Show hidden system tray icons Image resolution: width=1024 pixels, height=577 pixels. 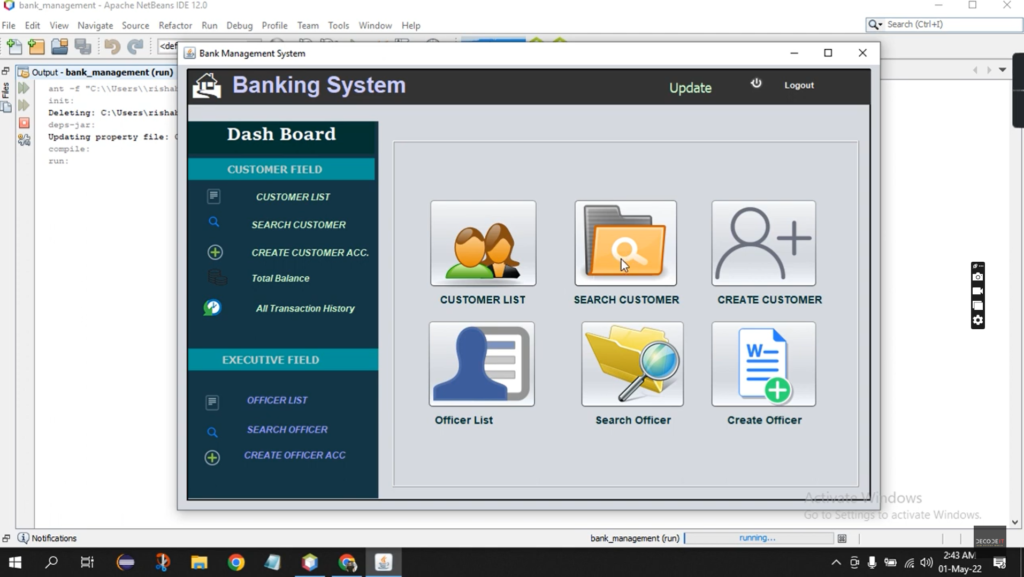pos(836,562)
